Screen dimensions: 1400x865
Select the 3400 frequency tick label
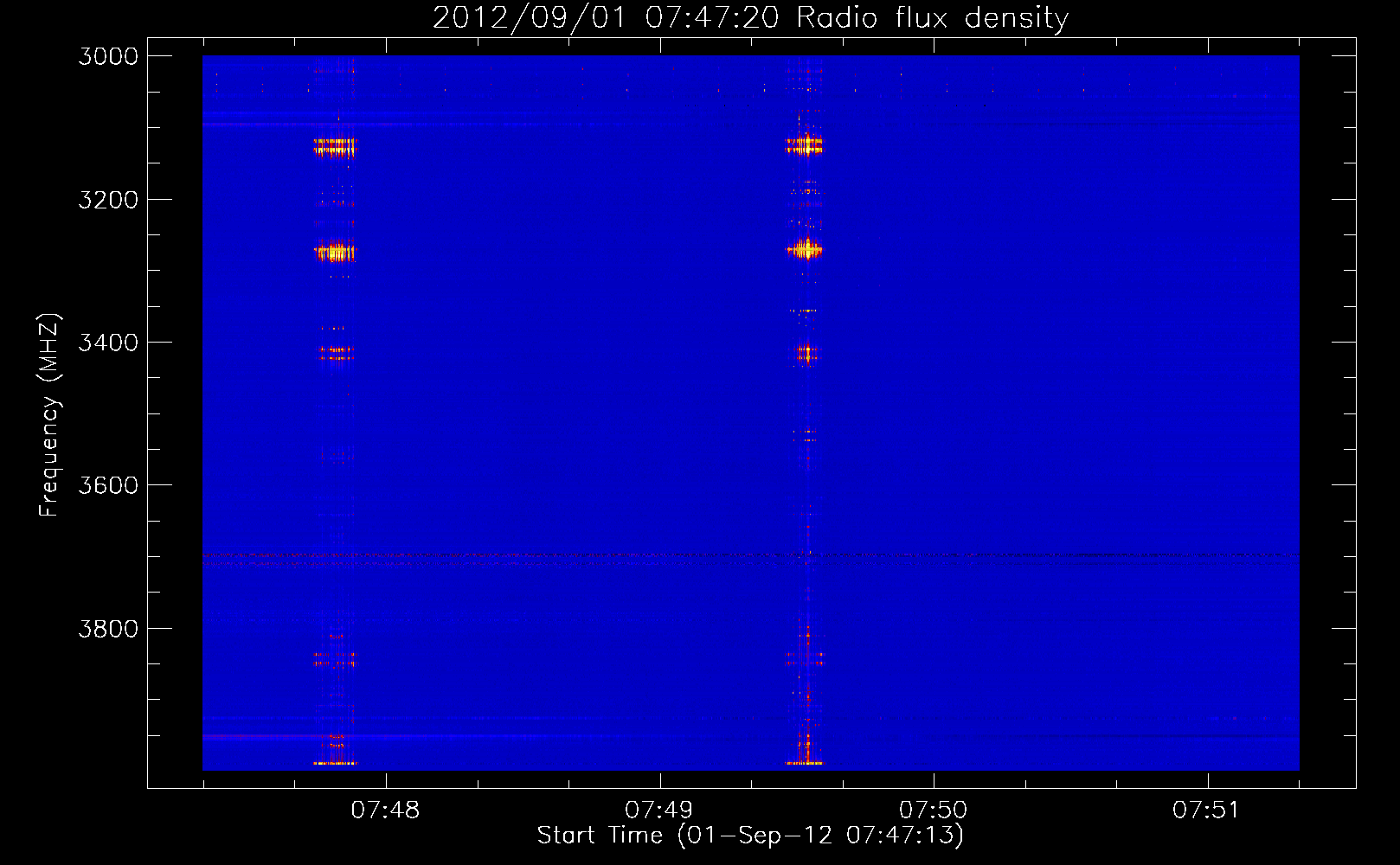(108, 343)
